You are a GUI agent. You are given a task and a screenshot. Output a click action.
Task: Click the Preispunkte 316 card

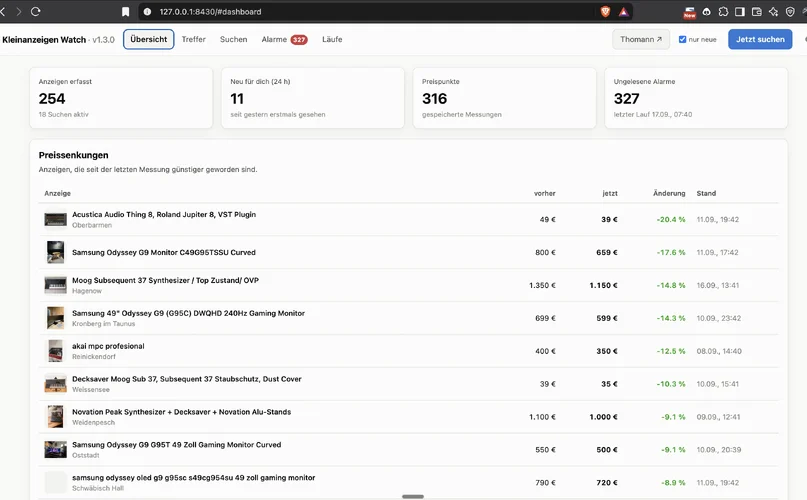click(504, 98)
